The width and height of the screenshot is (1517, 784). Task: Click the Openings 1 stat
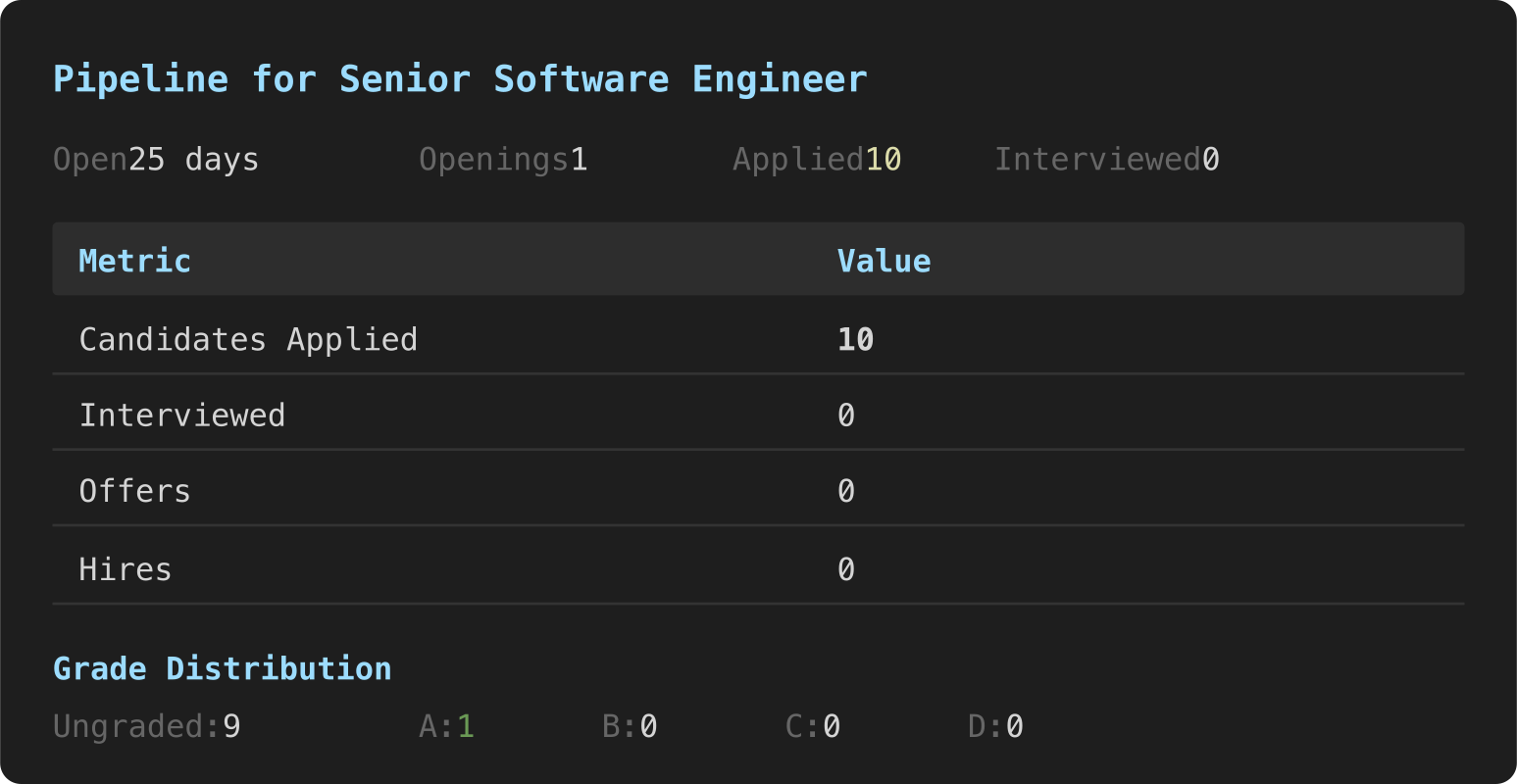click(503, 160)
